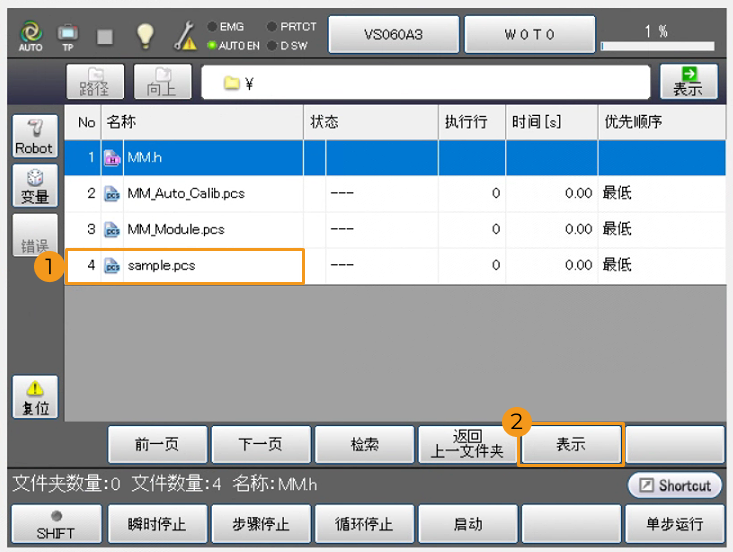Click the D SW indicator lamp
Screen dimensions: 733x552
point(272,45)
